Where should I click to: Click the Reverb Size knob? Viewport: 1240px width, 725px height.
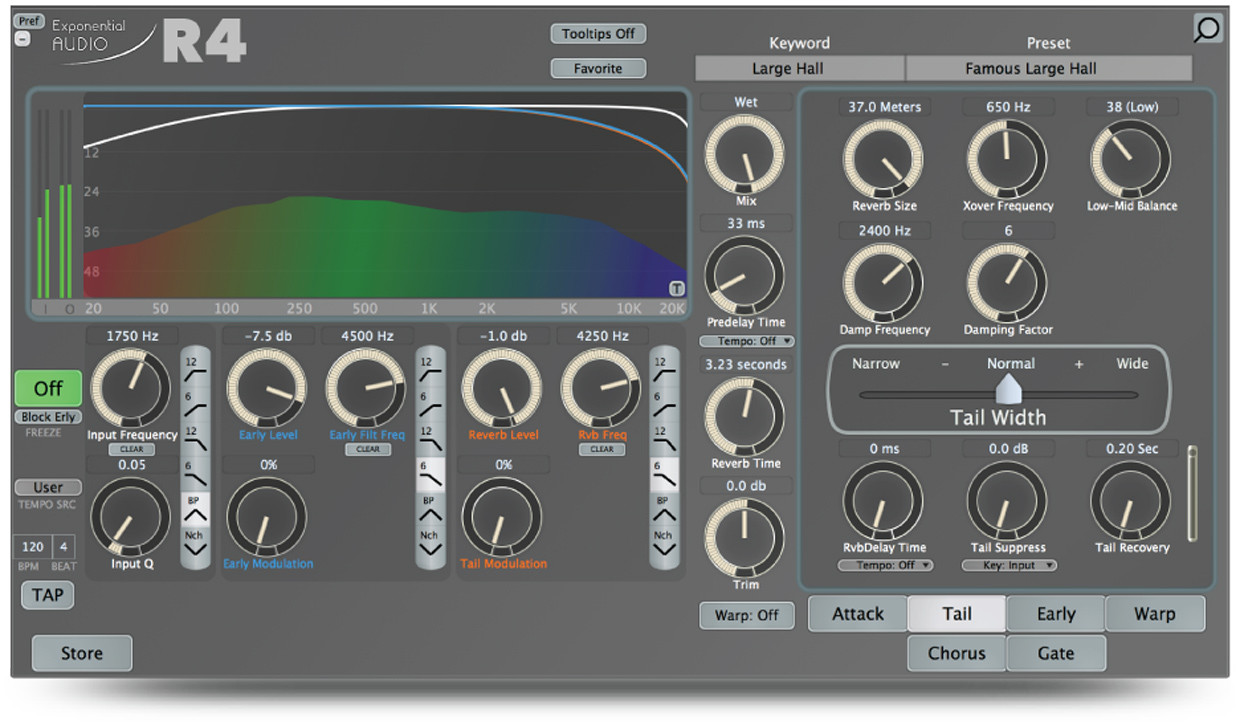[x=884, y=159]
